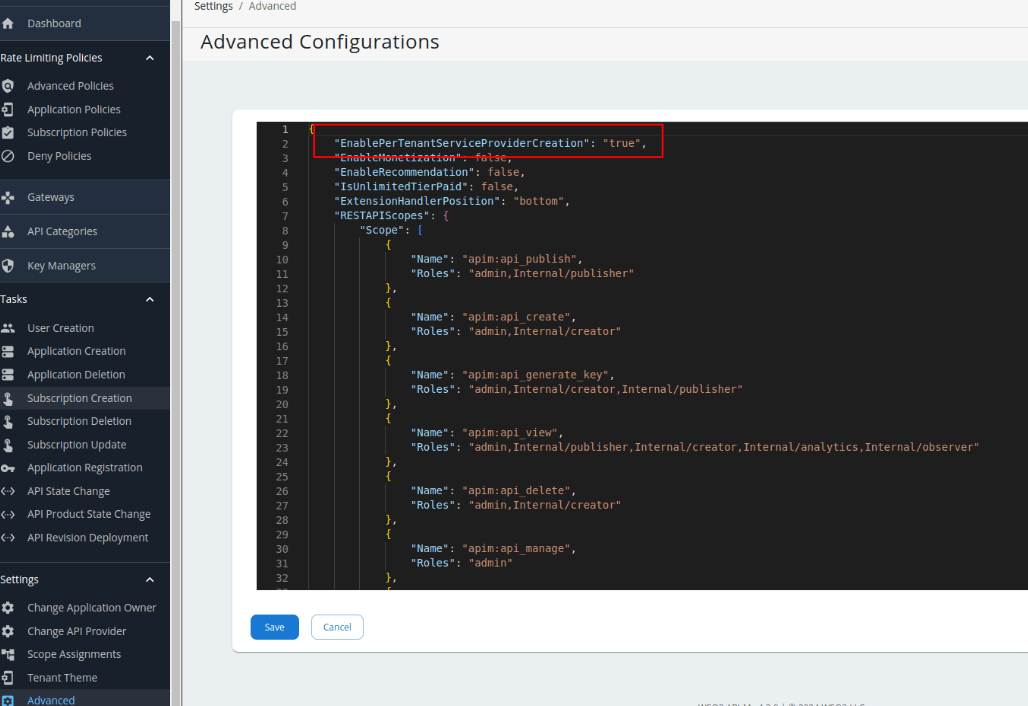
Task: Select the Key Managers shield icon
Action: pyautogui.click(x=10, y=265)
